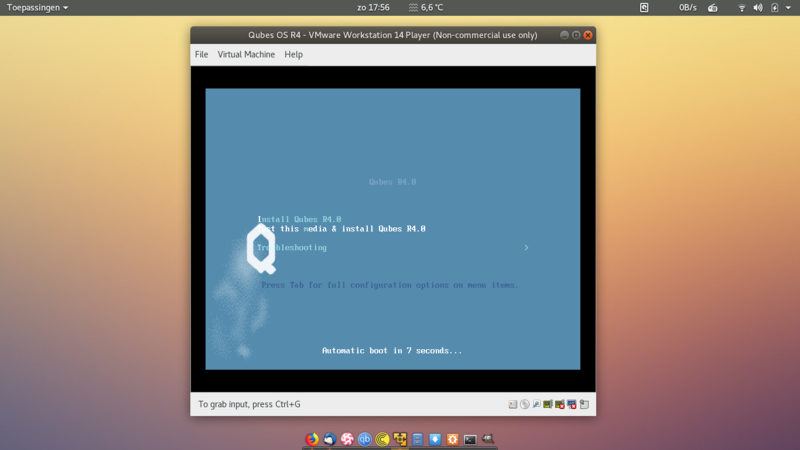
Task: Launch Firefox from the dock
Action: [312, 439]
